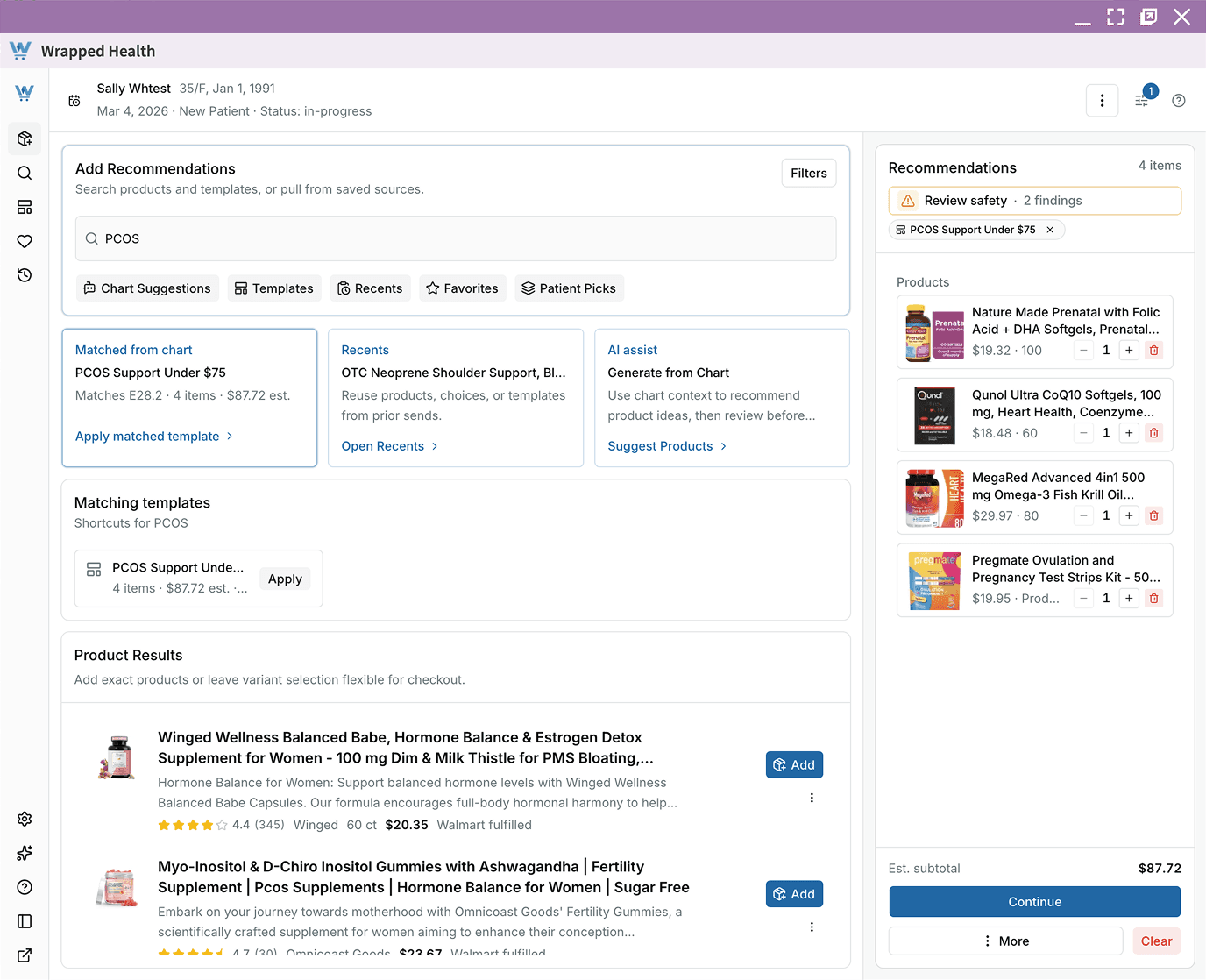The height and width of the screenshot is (980, 1206).
Task: Open options menu for Myo-Inositol Gummies product
Action: click(x=812, y=927)
